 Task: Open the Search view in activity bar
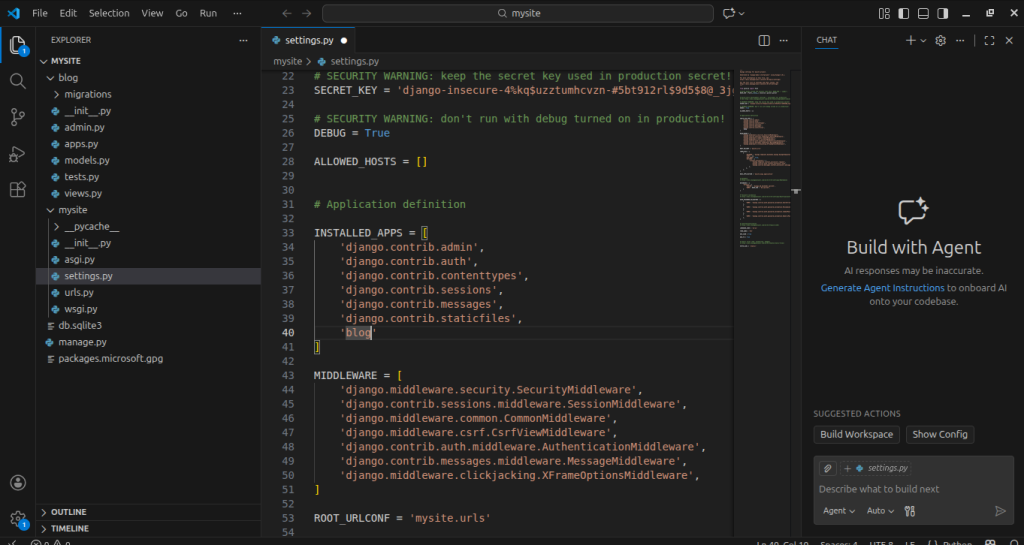(18, 81)
